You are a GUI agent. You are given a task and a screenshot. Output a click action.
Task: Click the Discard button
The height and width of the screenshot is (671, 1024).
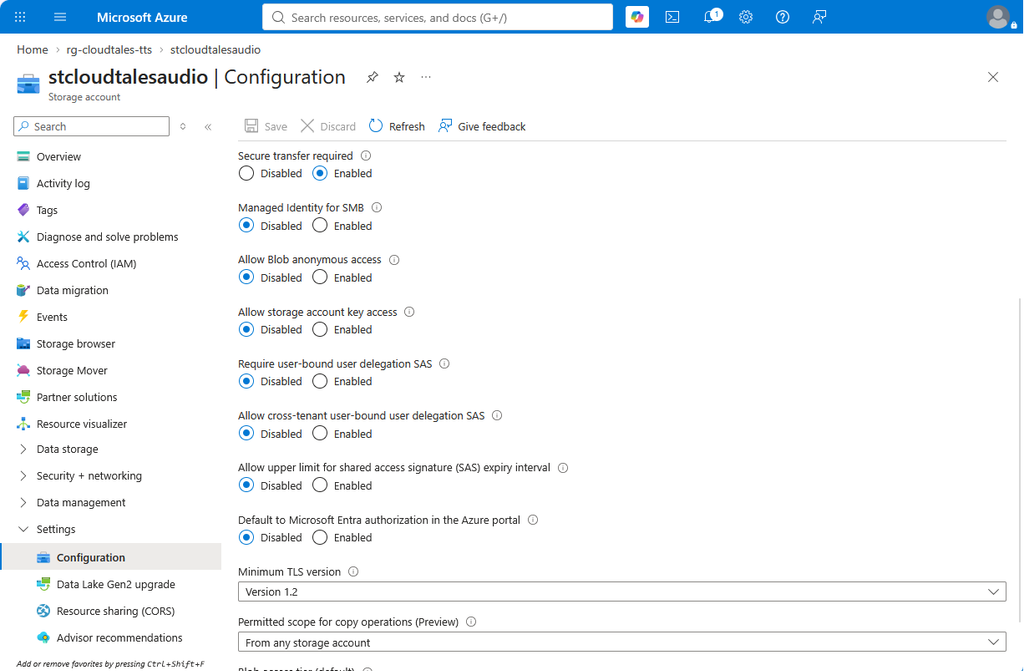pos(328,126)
